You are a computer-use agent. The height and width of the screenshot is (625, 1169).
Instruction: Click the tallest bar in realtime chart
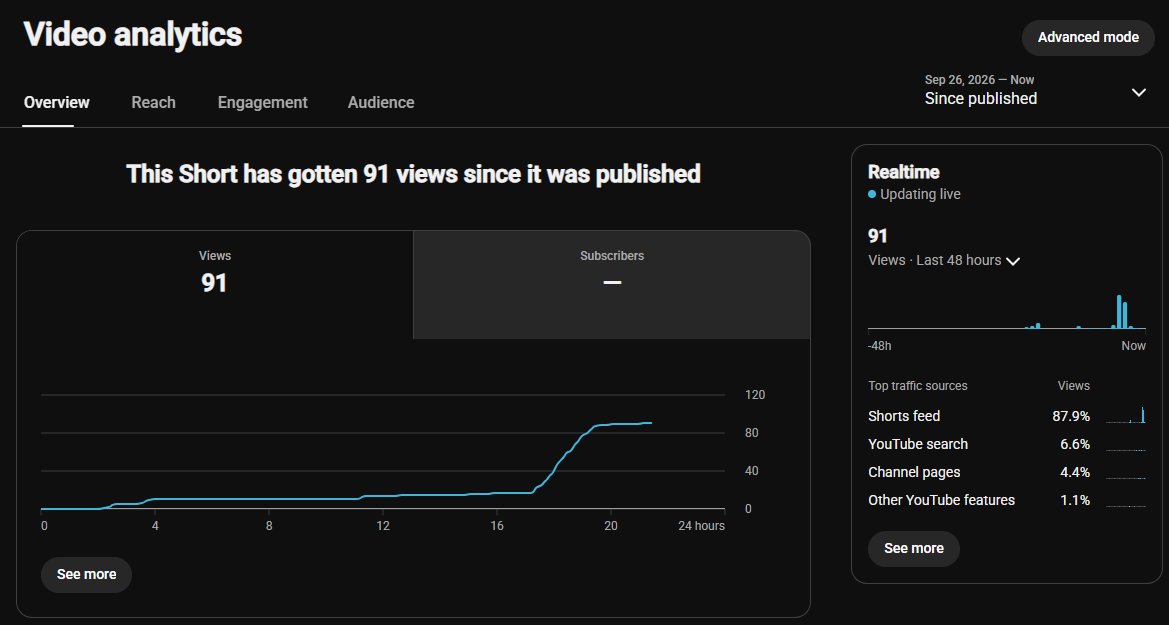click(x=1119, y=312)
